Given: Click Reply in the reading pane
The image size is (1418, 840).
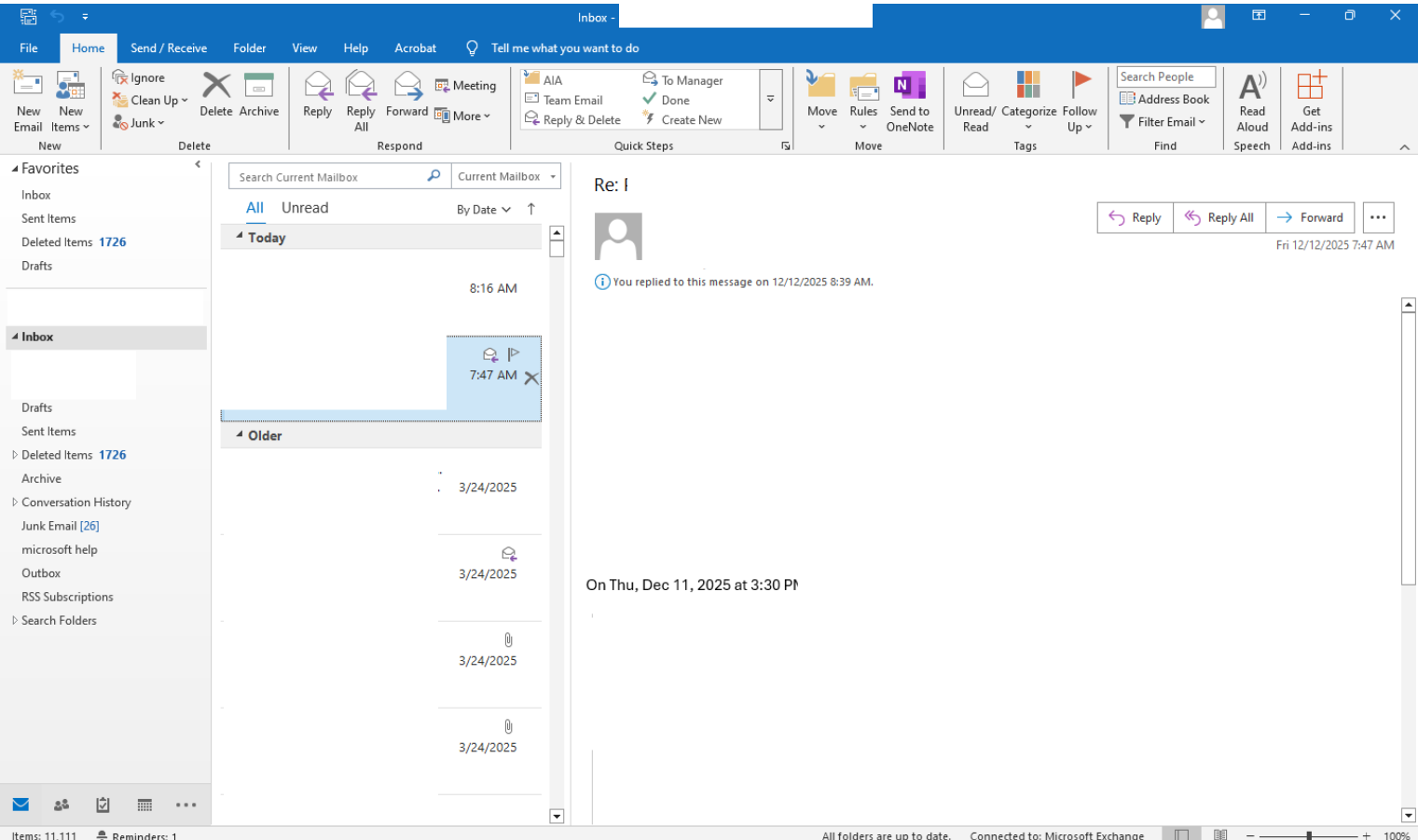Looking at the screenshot, I should point(1135,217).
